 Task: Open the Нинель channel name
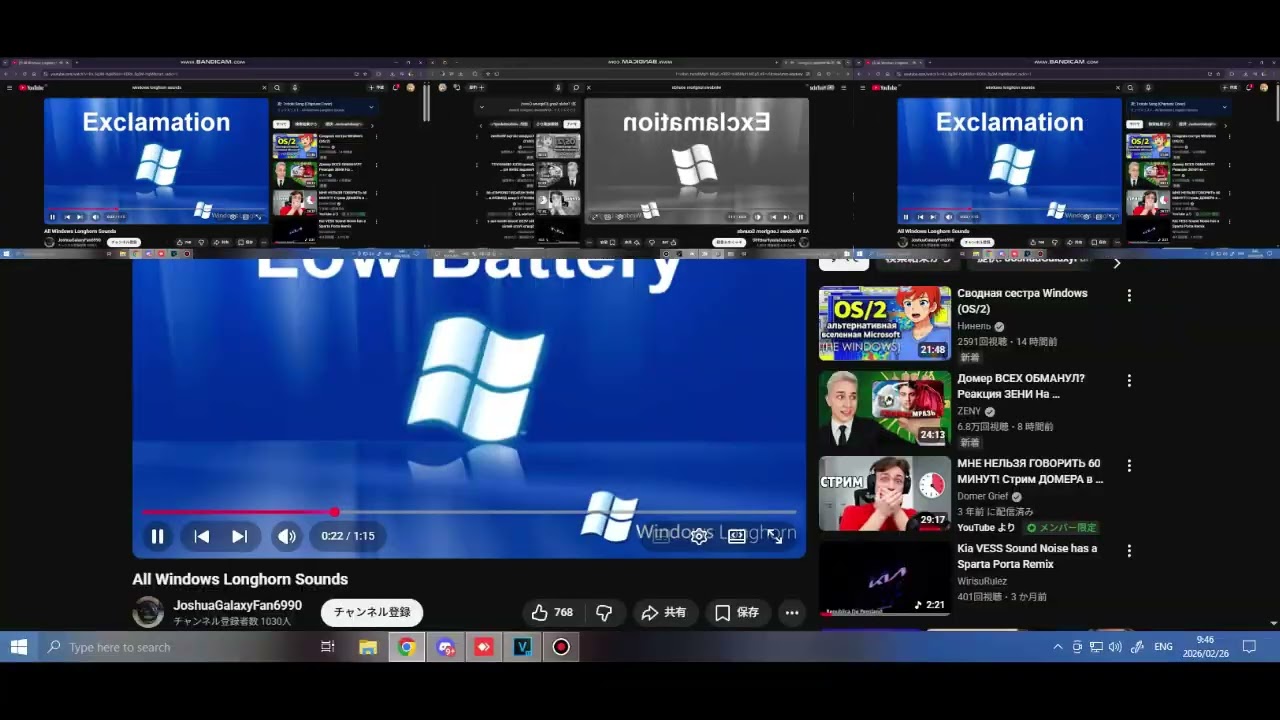(974, 326)
